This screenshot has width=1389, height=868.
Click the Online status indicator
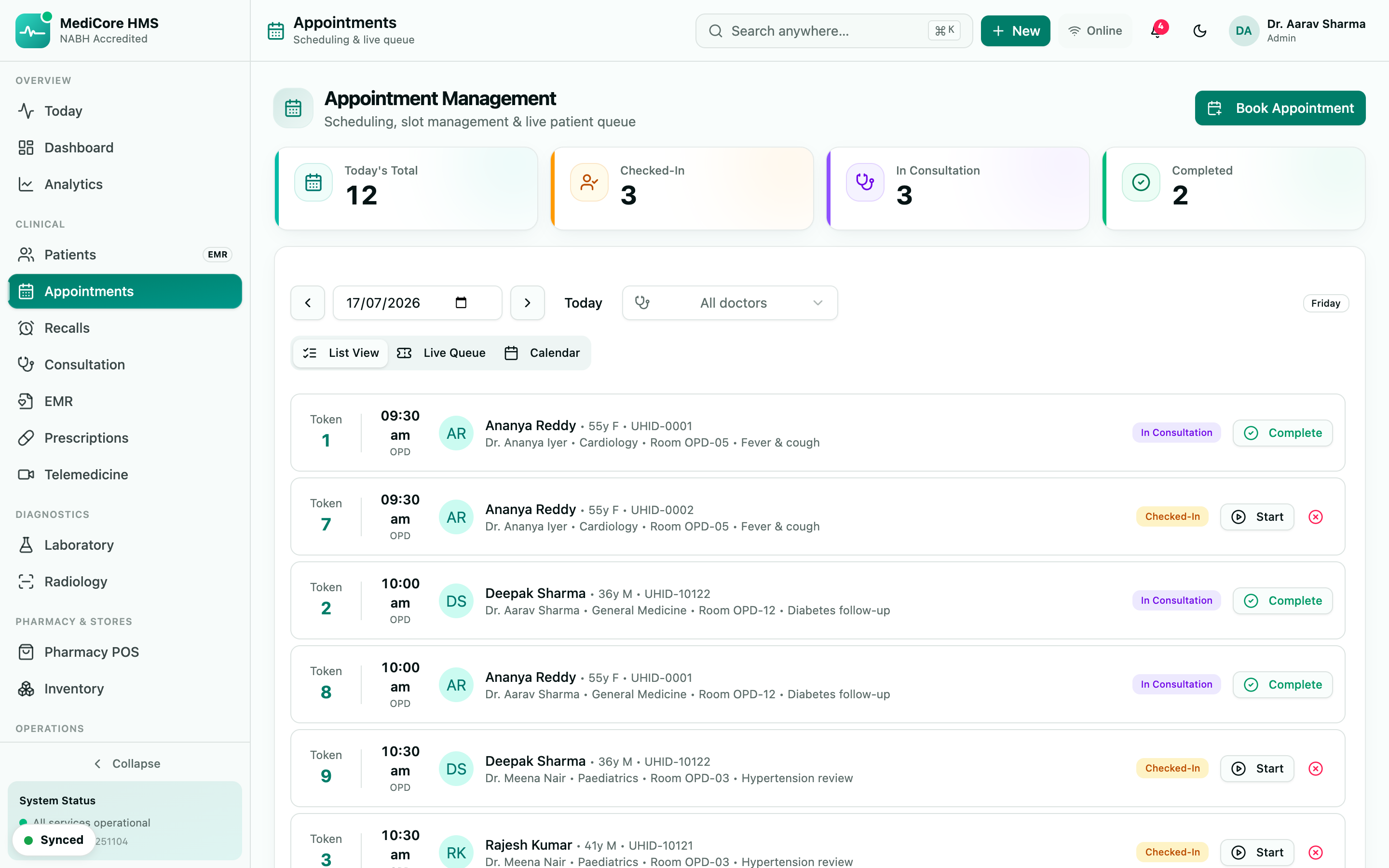(1094, 30)
